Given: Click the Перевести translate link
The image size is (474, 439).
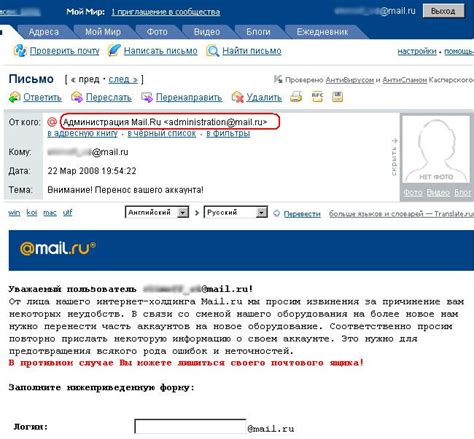Looking at the screenshot, I should tap(302, 214).
